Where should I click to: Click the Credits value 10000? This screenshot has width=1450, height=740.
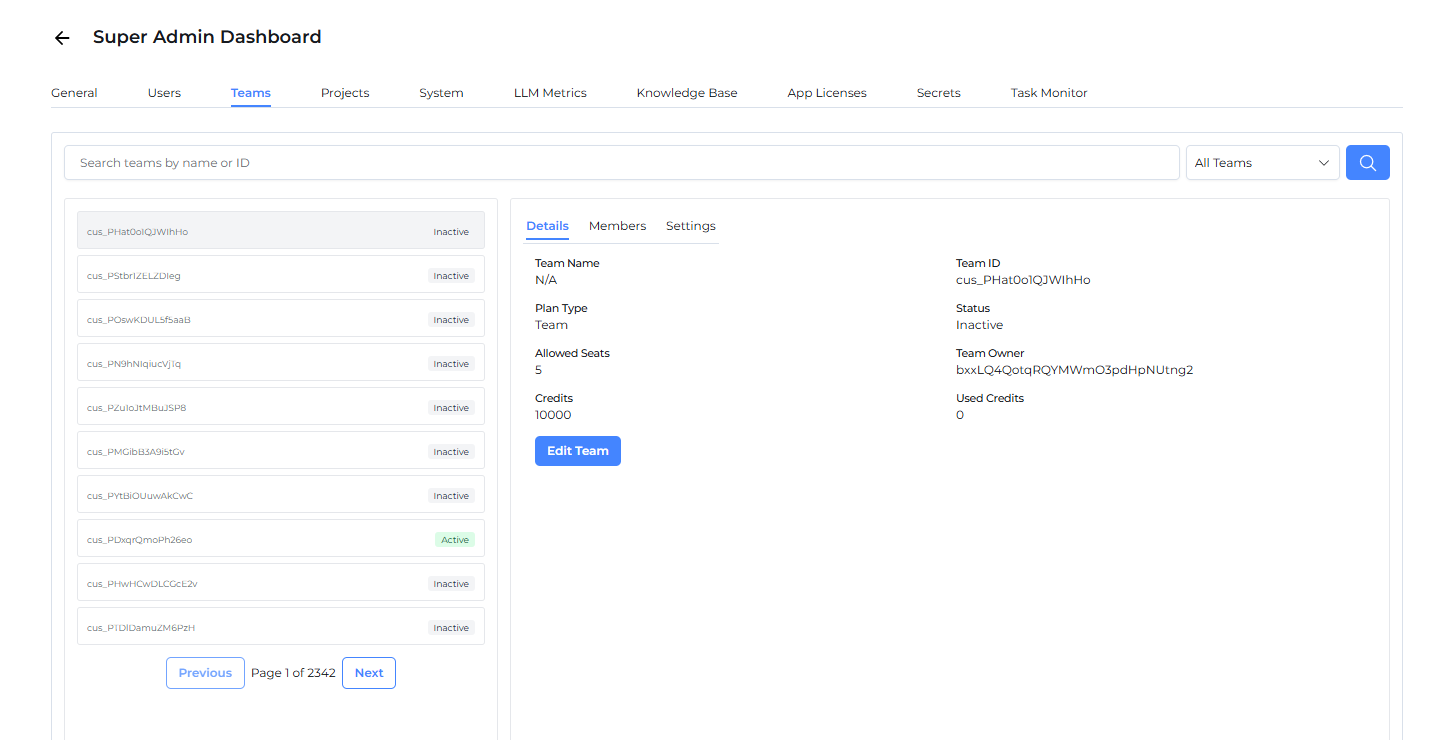pos(553,415)
